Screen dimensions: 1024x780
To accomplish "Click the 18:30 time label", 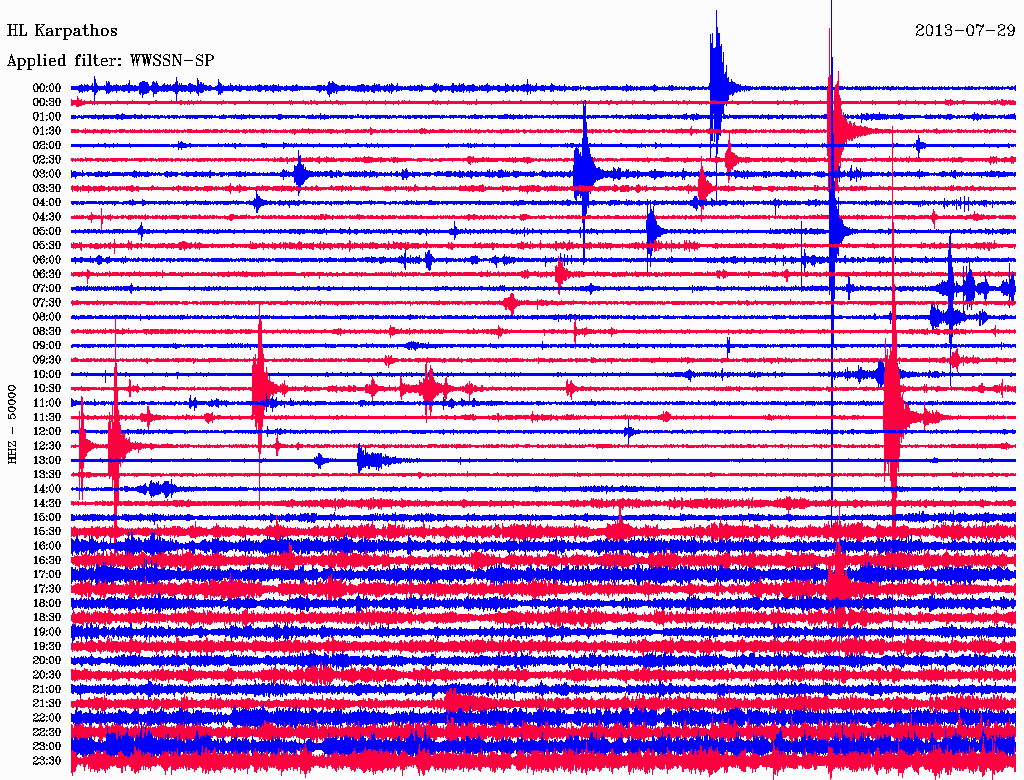I will 47,617.
